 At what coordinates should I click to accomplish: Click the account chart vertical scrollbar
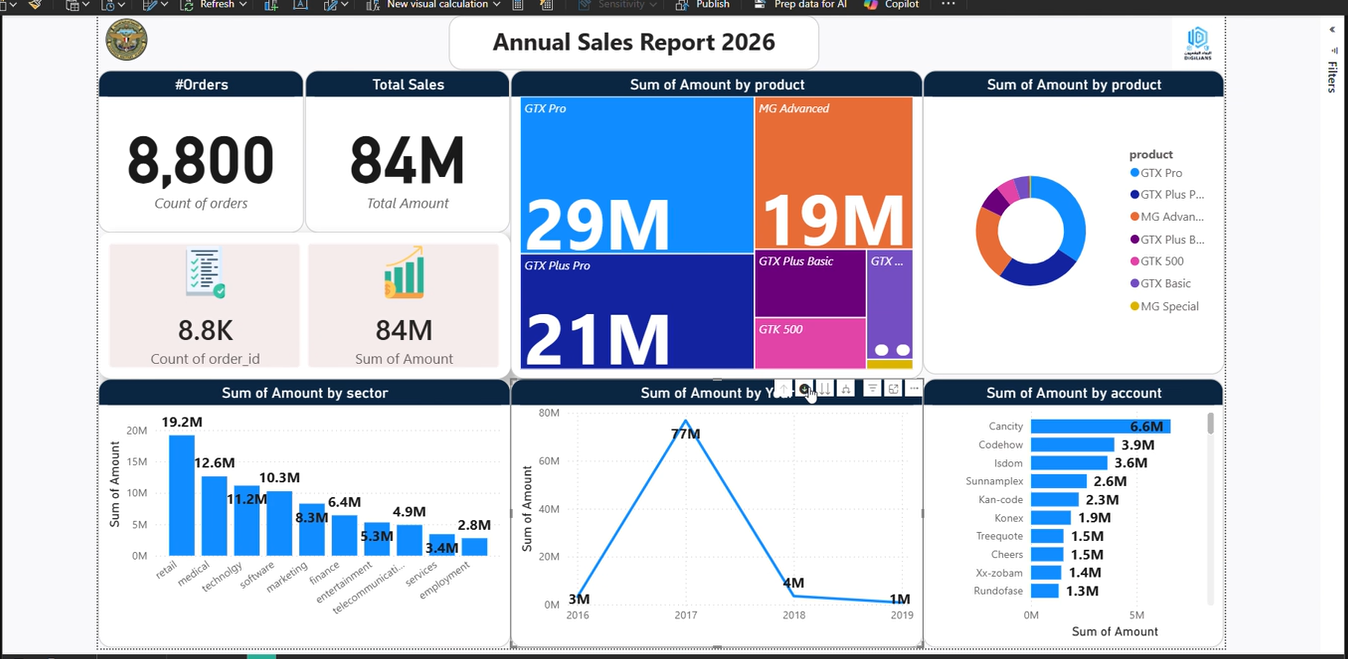[1210, 423]
